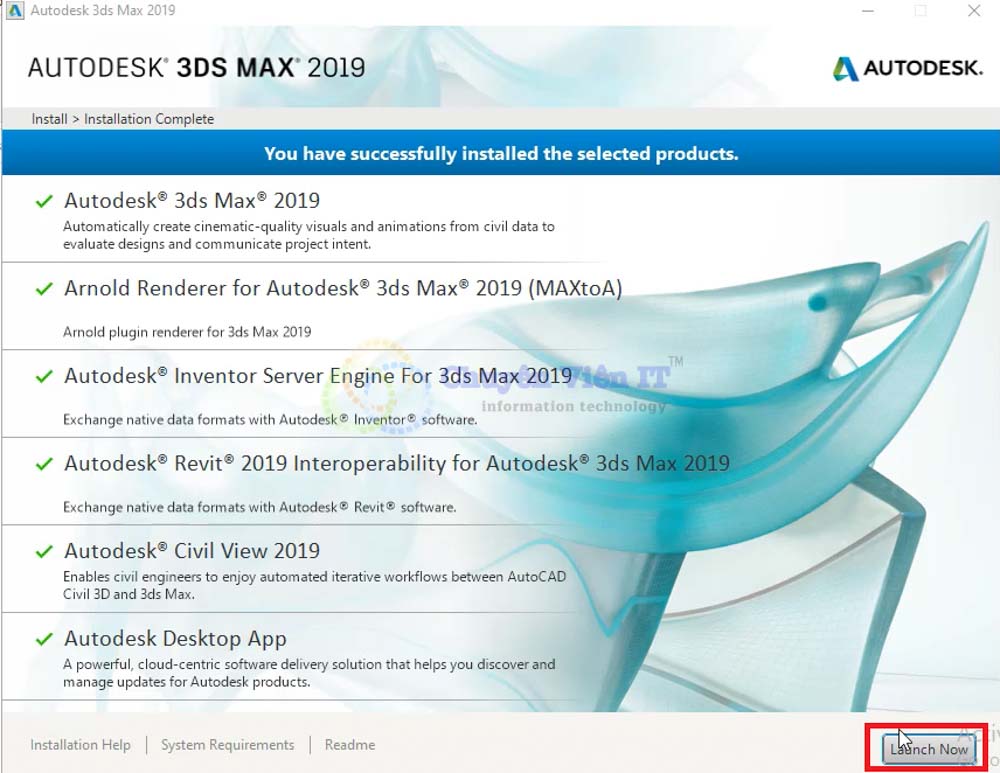
Task: Select the Autodesk Civil View 2019 entry
Action: [x=192, y=551]
